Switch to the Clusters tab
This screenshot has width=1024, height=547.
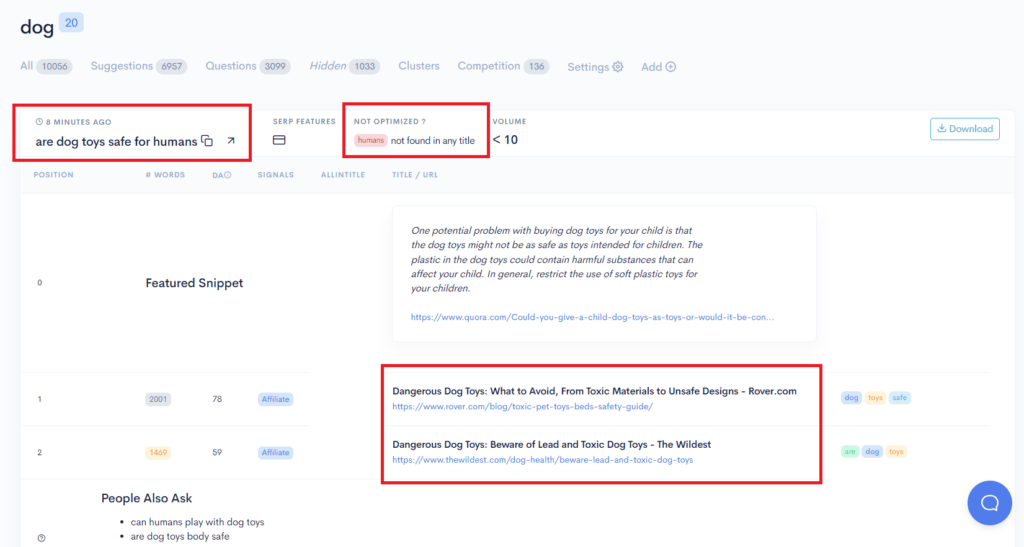(419, 66)
